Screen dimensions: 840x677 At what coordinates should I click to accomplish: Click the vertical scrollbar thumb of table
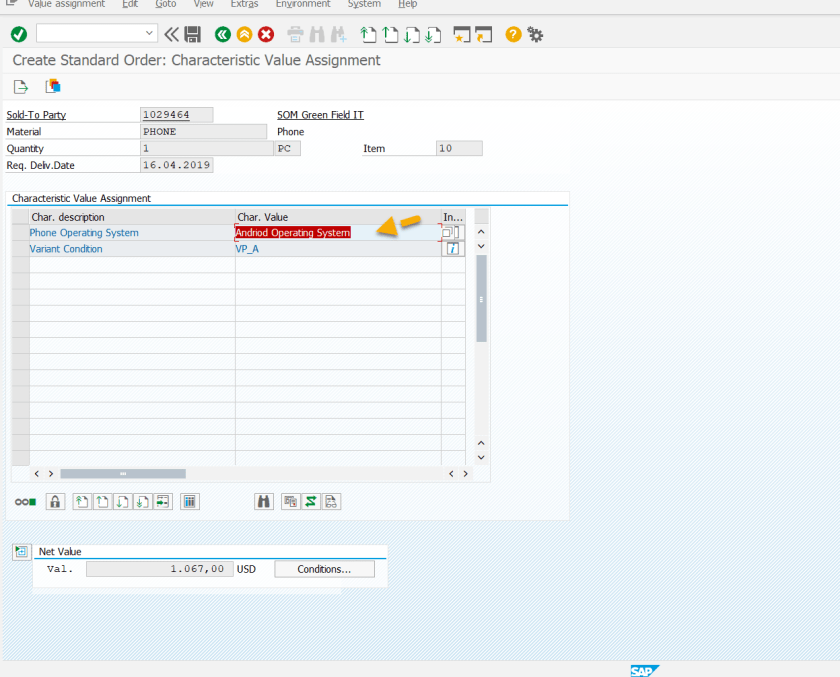pos(481,298)
